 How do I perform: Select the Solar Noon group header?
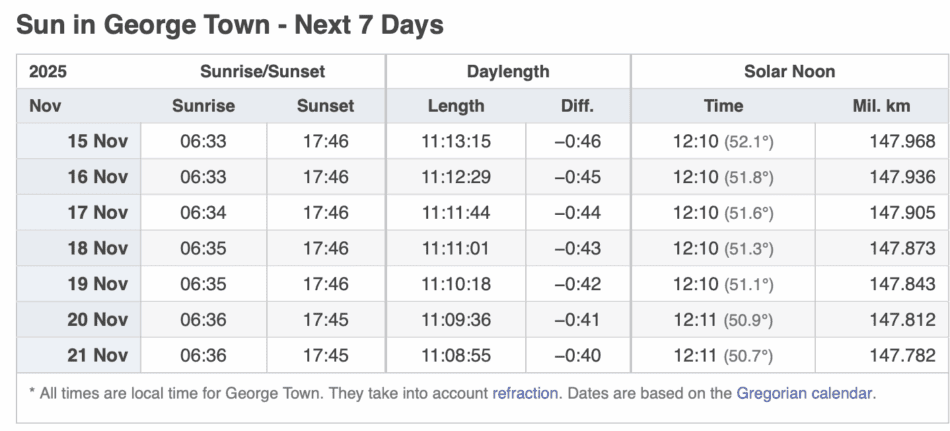789,72
